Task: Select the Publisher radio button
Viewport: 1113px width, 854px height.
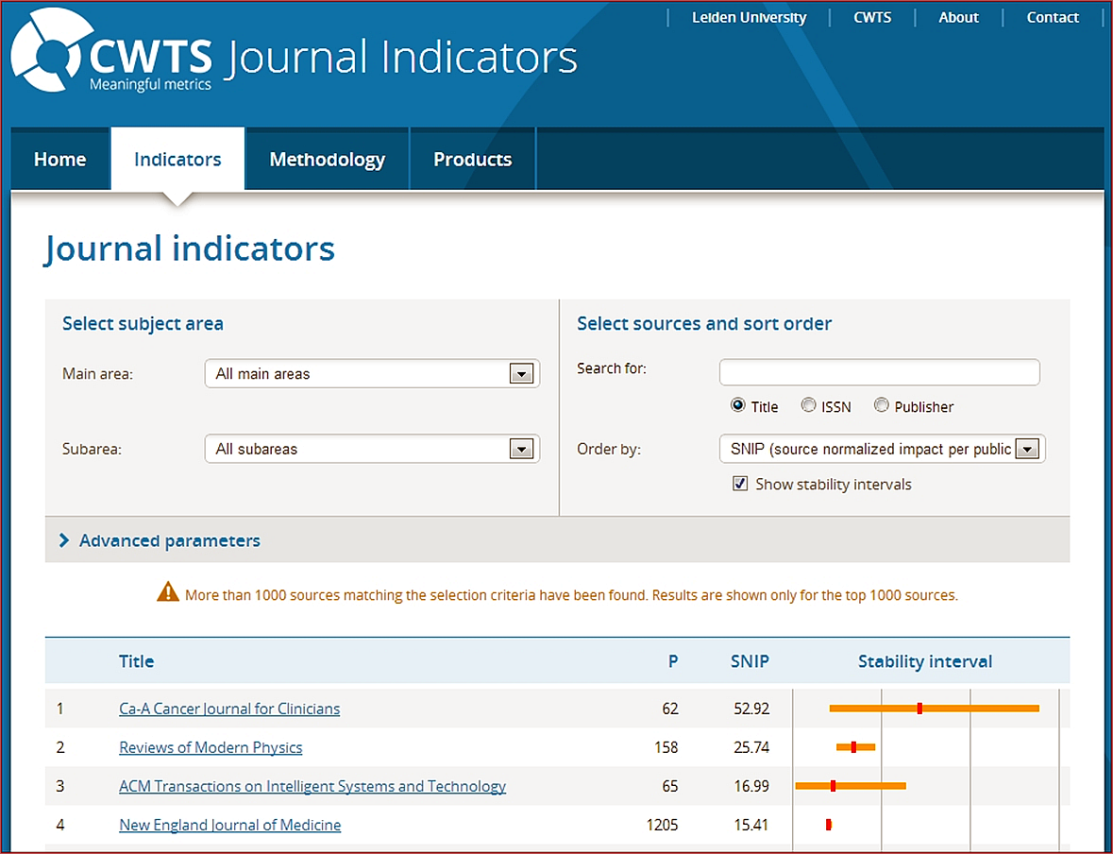Action: click(882, 405)
